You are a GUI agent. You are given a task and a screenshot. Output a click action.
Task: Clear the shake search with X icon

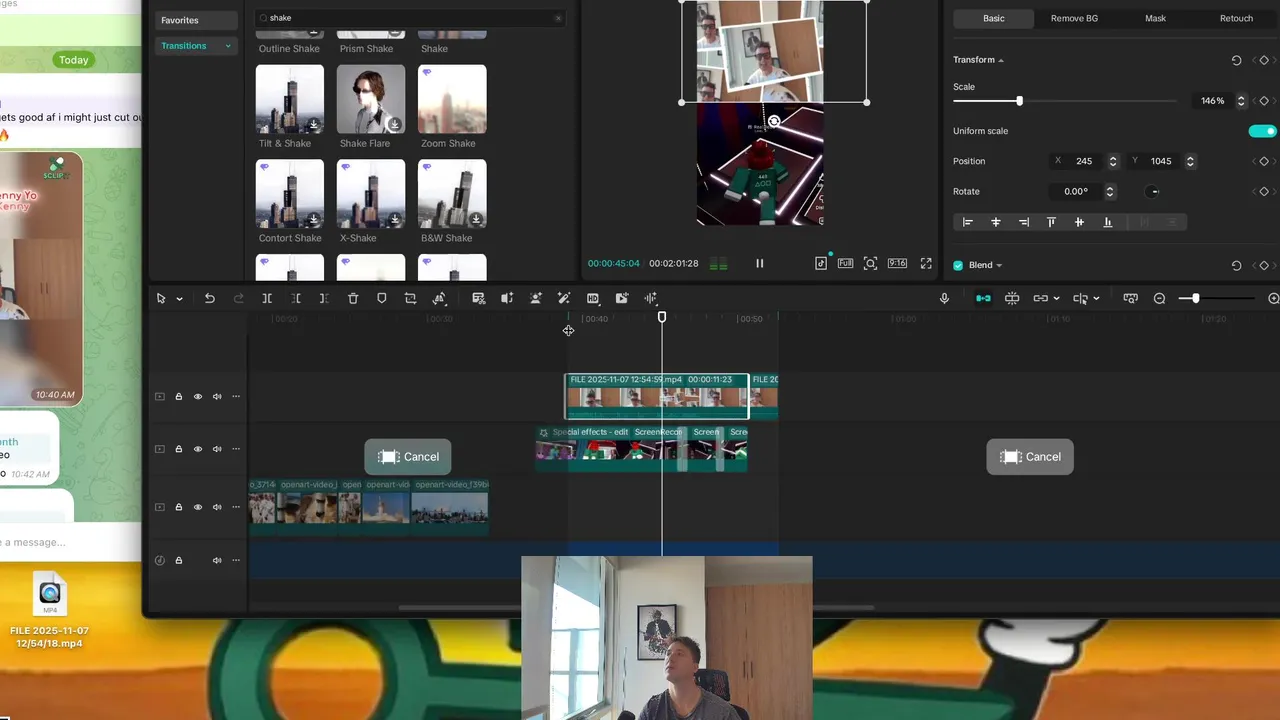558,18
